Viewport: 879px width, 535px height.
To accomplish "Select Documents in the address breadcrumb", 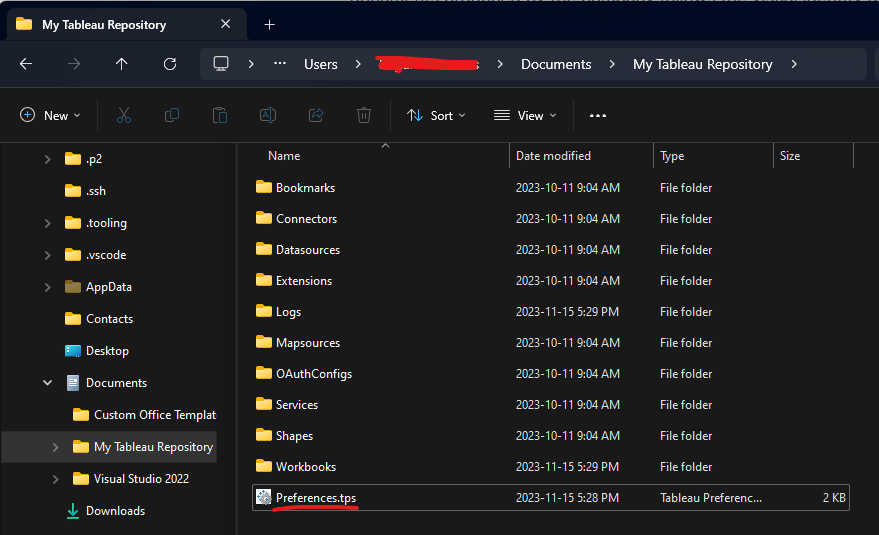I will click(x=556, y=64).
